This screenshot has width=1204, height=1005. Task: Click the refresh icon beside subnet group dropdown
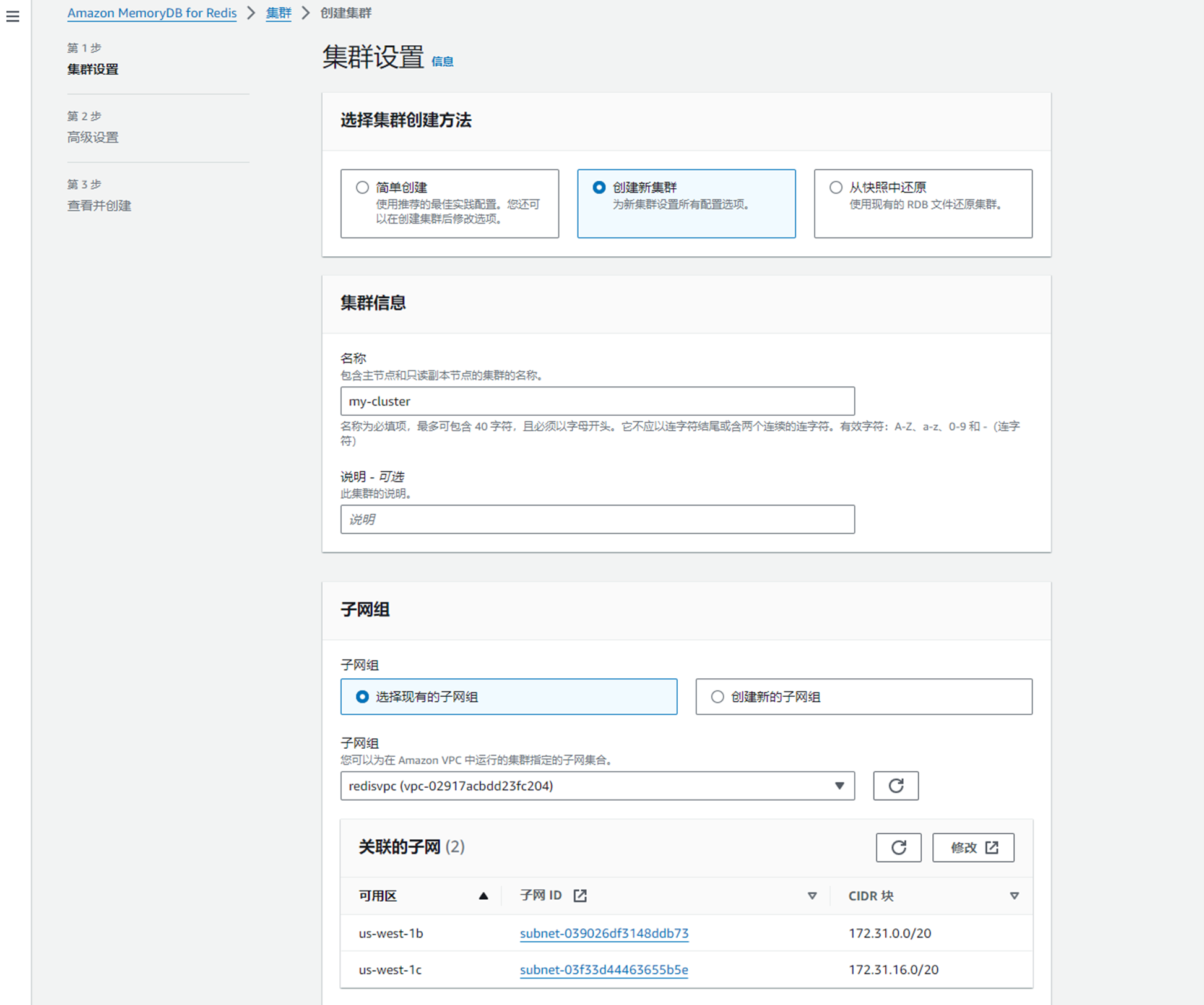(895, 785)
